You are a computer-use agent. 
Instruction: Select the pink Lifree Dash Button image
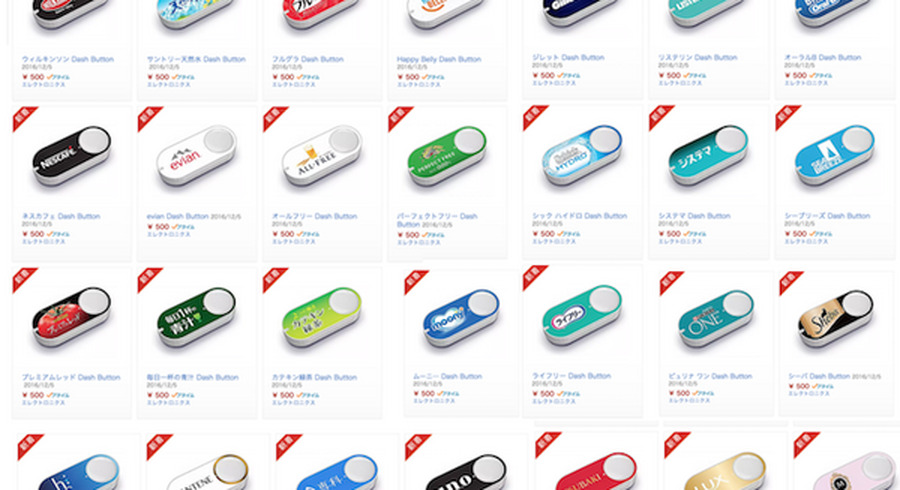pos(582,316)
